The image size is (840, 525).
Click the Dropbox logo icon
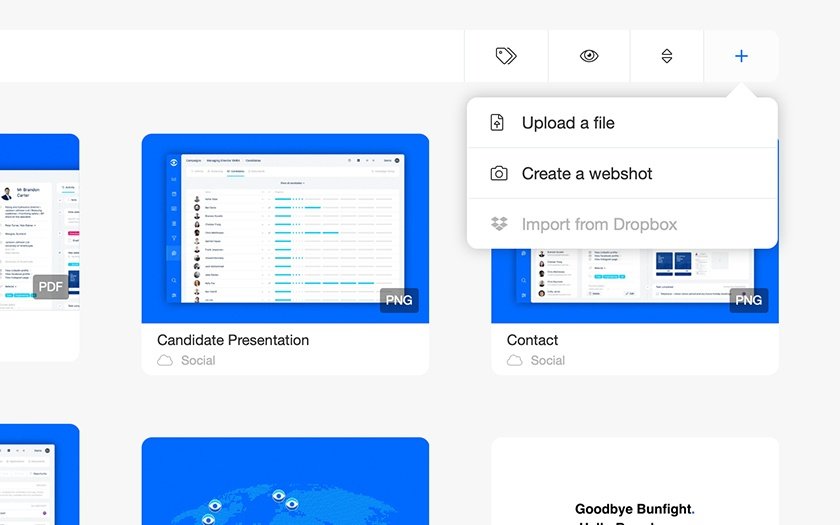coord(499,223)
